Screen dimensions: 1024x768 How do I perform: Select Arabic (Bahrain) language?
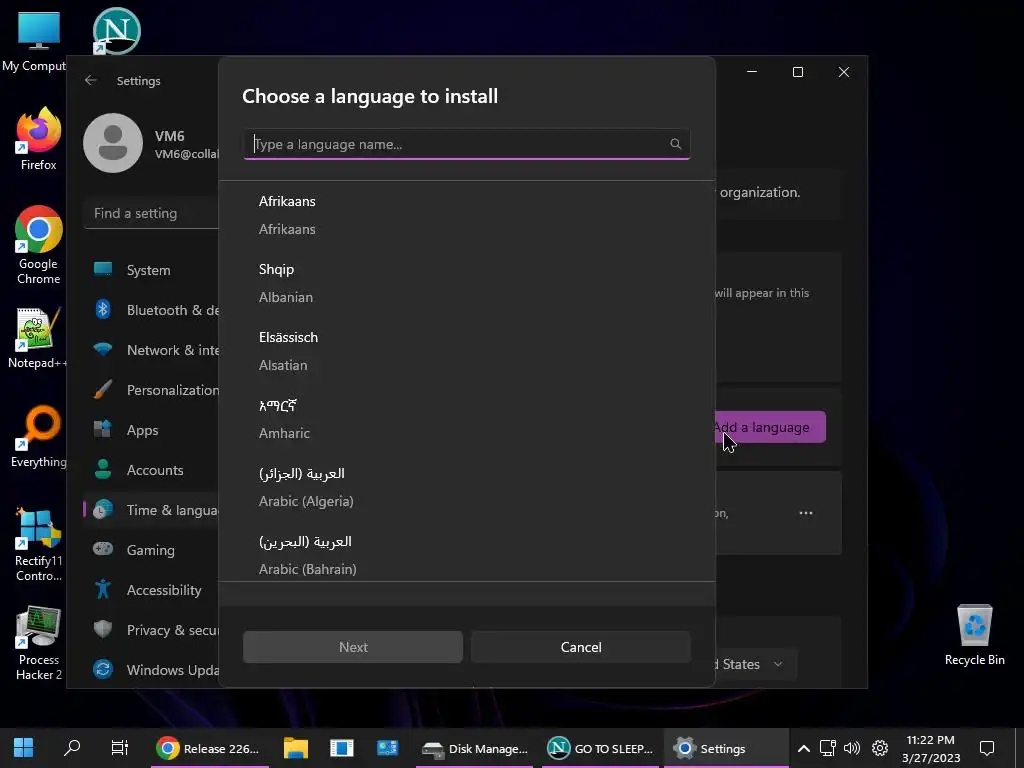[x=467, y=554]
